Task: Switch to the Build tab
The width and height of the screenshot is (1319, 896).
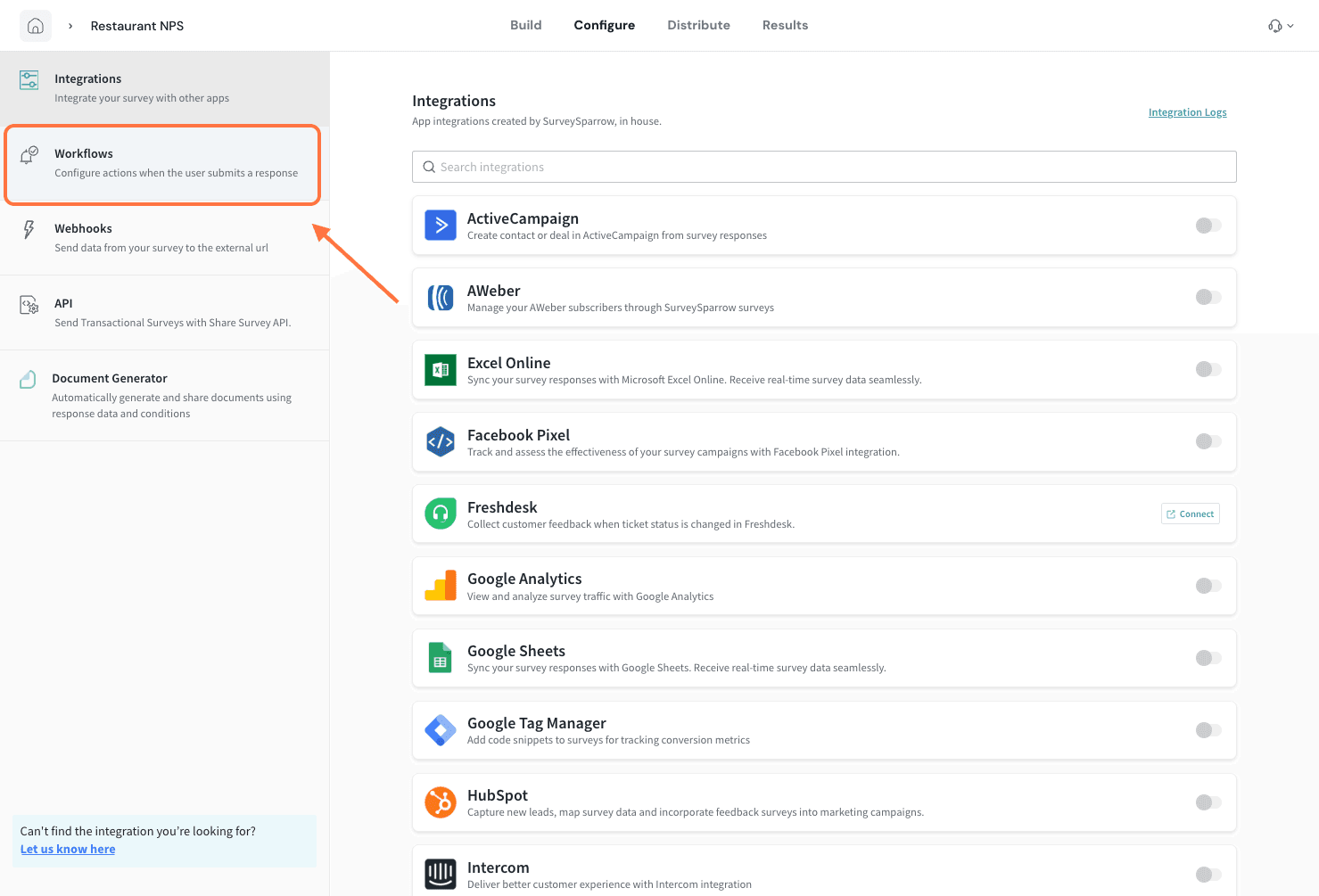Action: 525,25
